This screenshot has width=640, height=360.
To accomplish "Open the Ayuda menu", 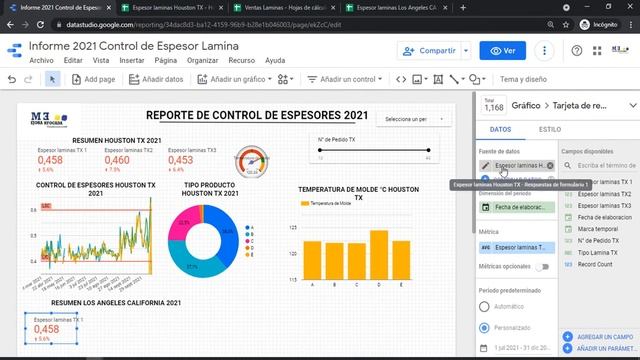I will click(x=275, y=60).
